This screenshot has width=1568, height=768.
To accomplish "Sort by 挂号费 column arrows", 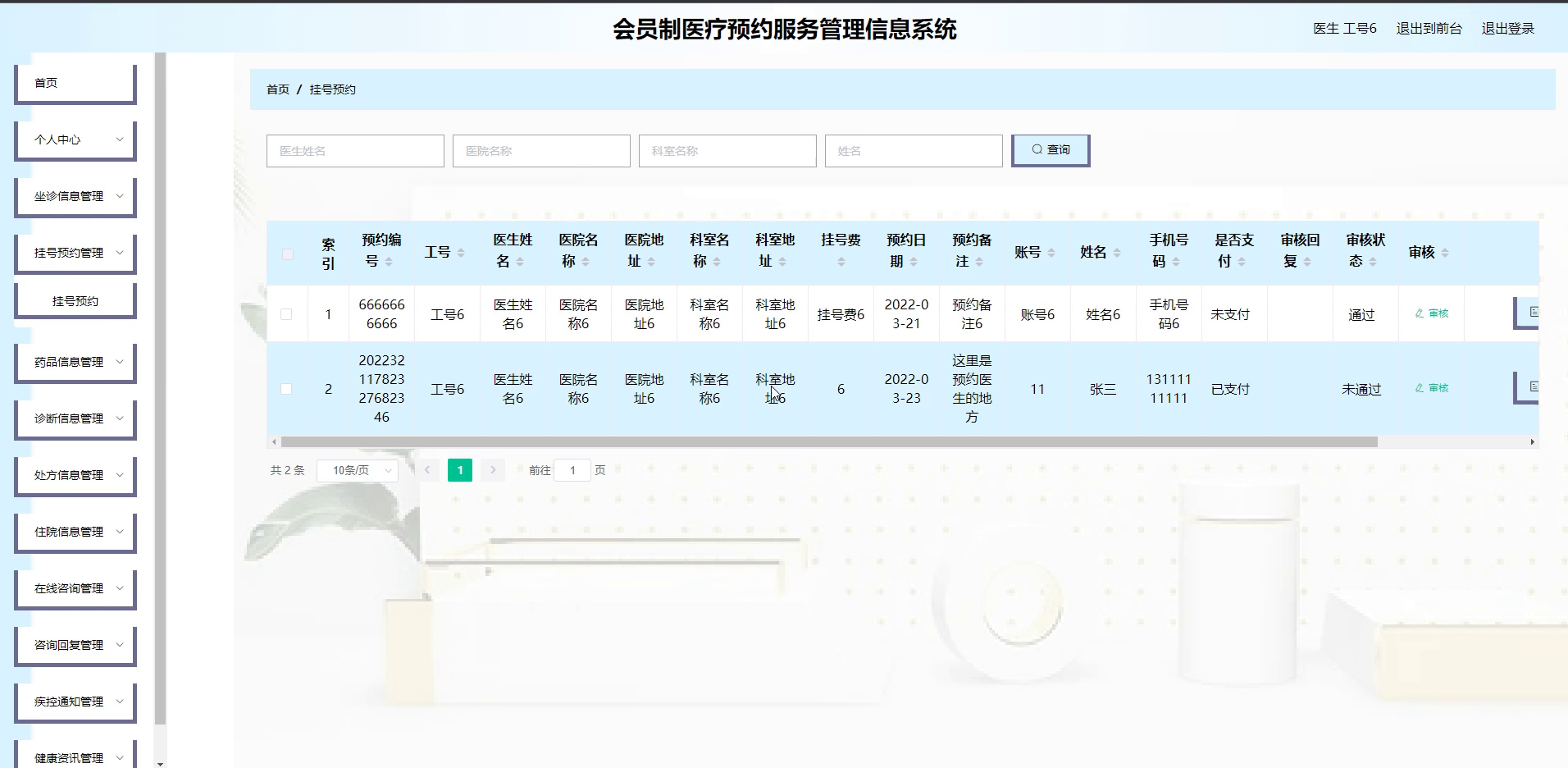I will click(x=841, y=262).
